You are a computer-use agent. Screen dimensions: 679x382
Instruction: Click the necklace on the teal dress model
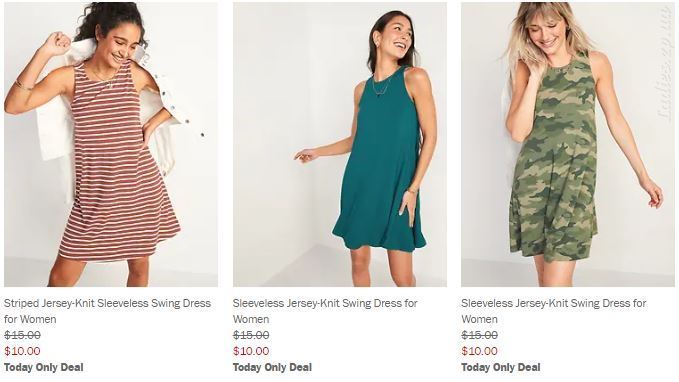(381, 85)
